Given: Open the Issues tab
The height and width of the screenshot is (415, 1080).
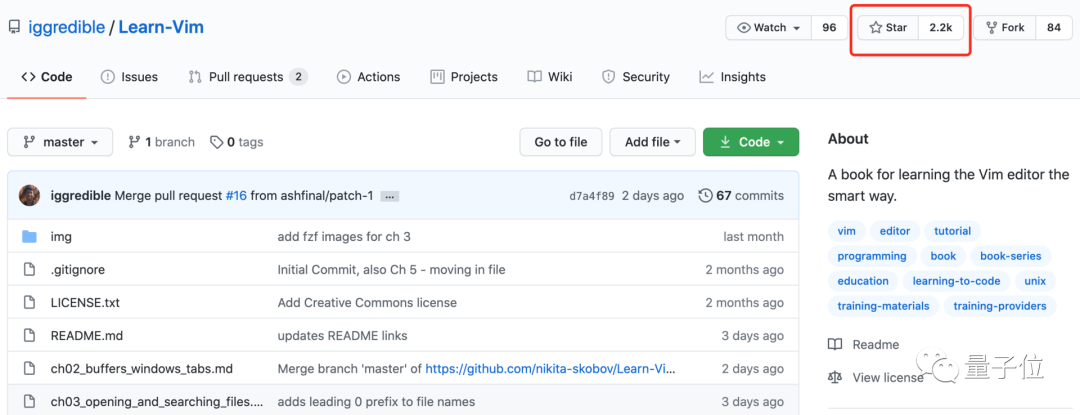Looking at the screenshot, I should click(x=129, y=77).
